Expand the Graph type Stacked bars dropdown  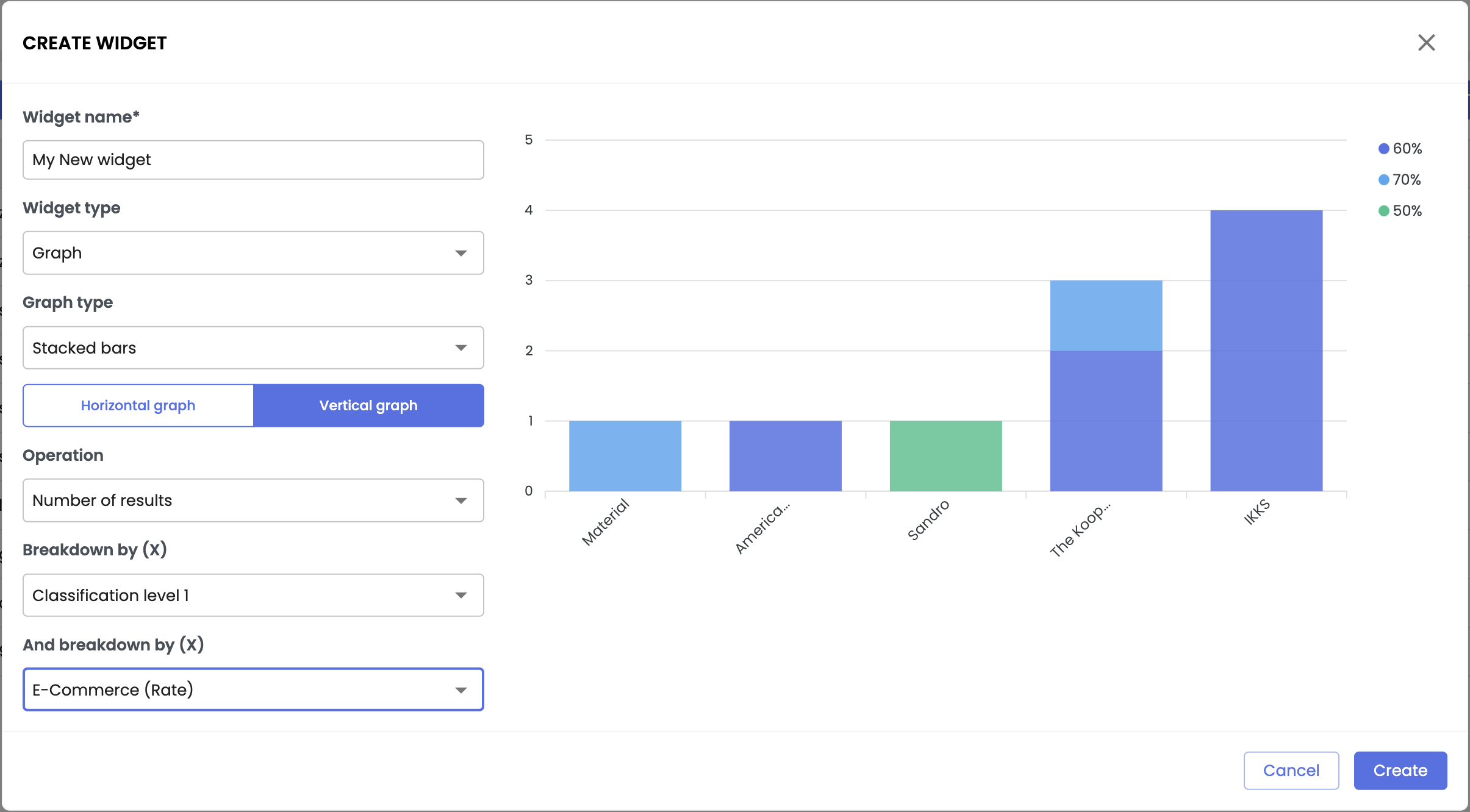[253, 347]
